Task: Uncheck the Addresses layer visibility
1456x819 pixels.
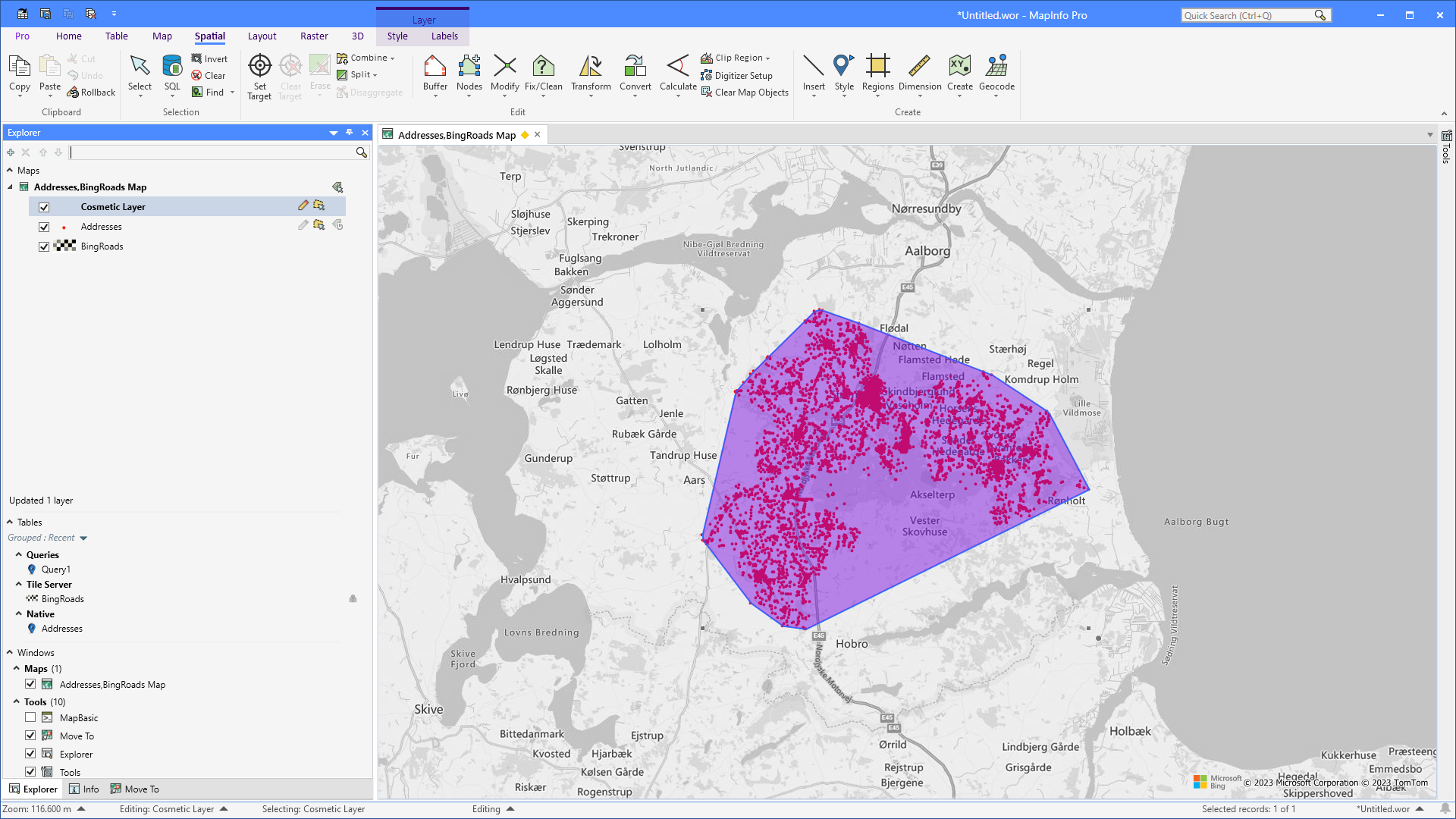Action: [x=44, y=226]
